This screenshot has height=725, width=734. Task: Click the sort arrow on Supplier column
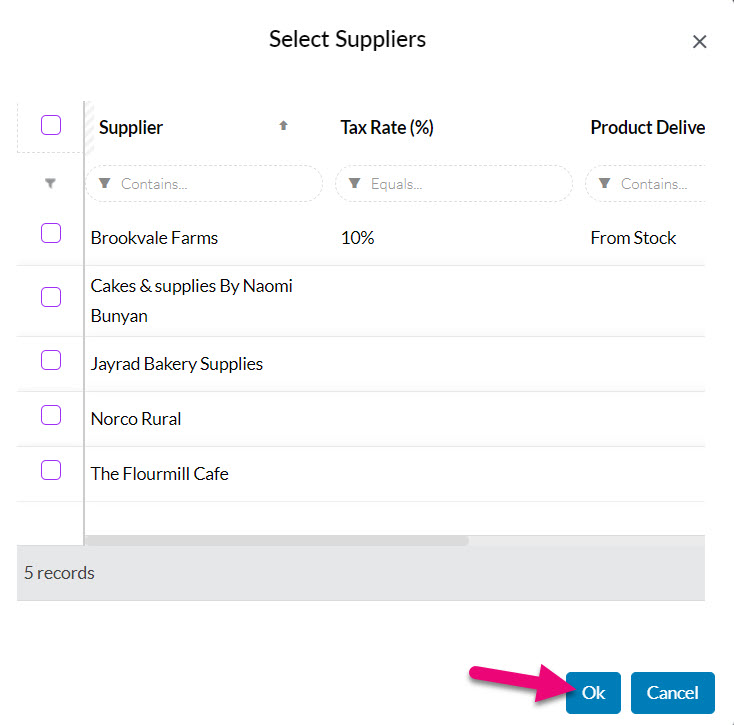[x=283, y=125]
